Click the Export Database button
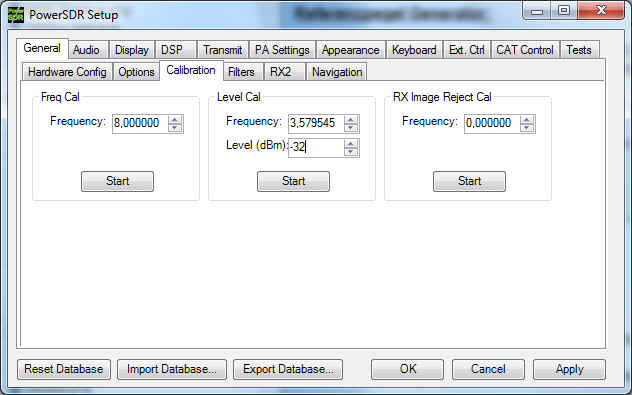 click(x=288, y=369)
